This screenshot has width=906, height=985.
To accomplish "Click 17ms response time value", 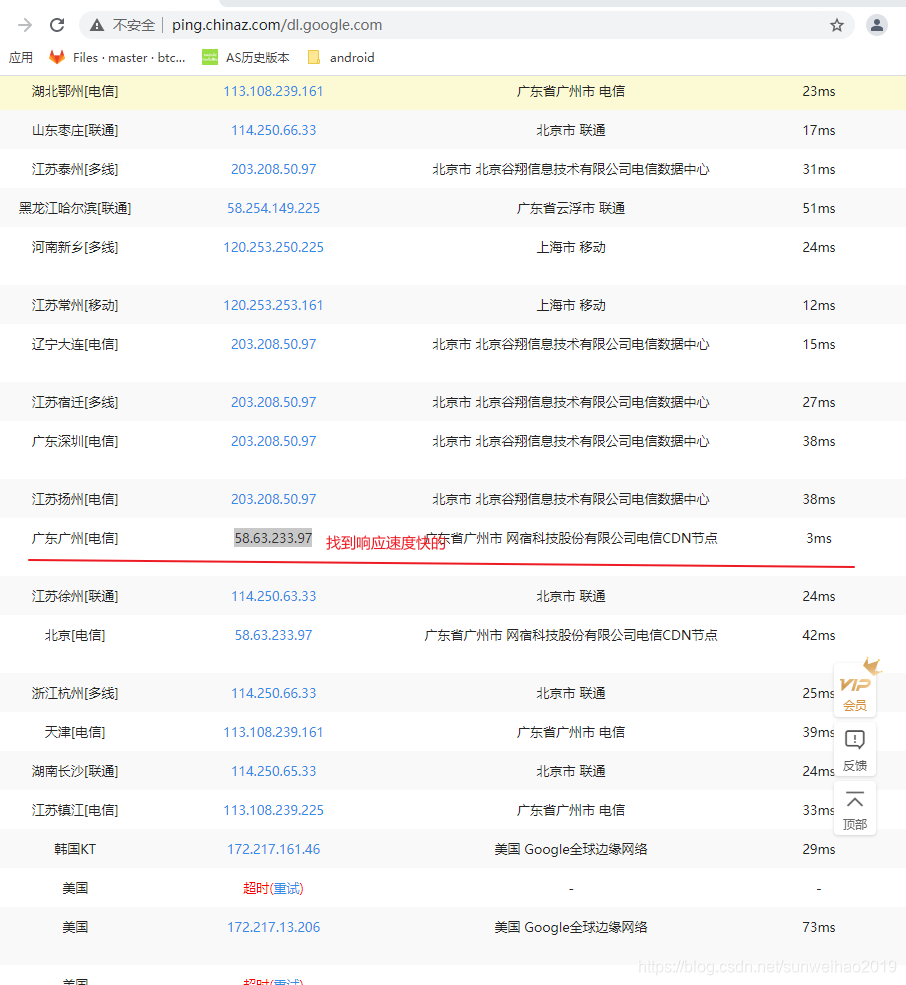I will [x=819, y=131].
